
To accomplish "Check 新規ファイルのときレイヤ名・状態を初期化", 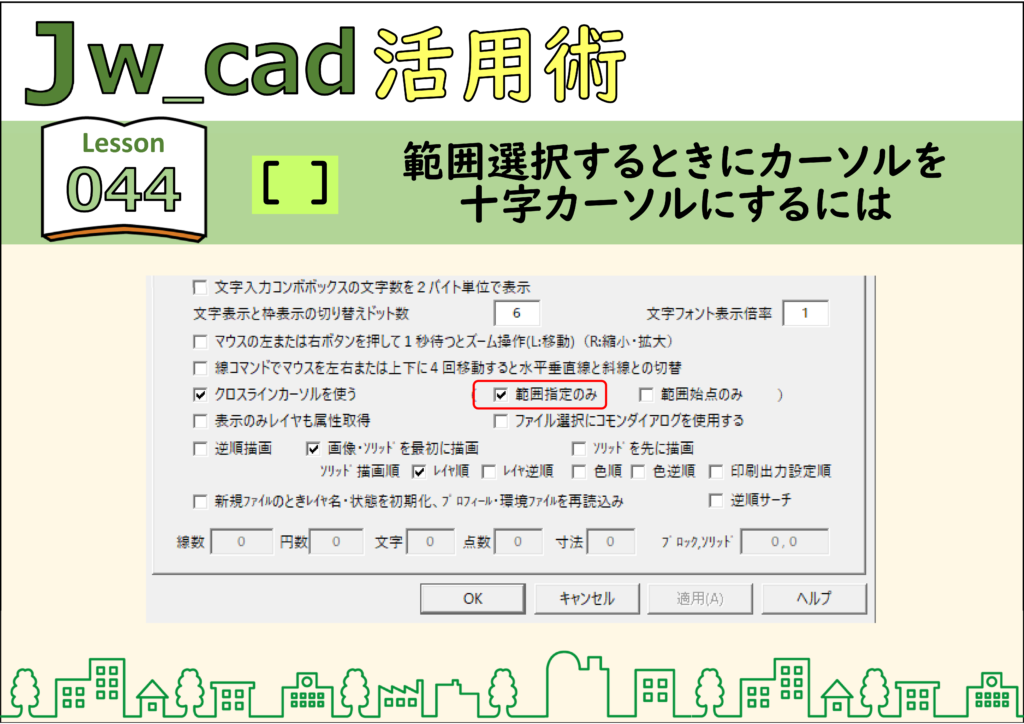I will [200, 501].
